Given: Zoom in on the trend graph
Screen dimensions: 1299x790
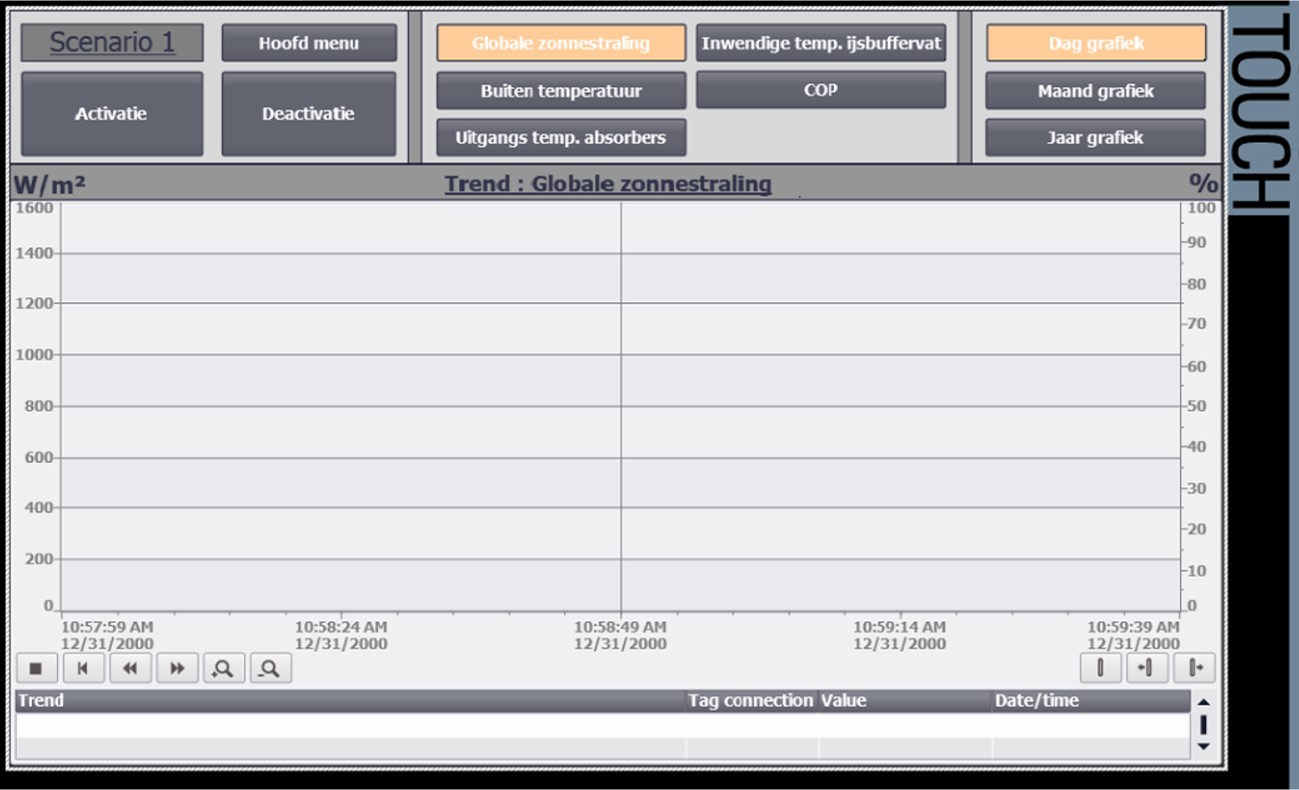Looking at the screenshot, I should [224, 668].
